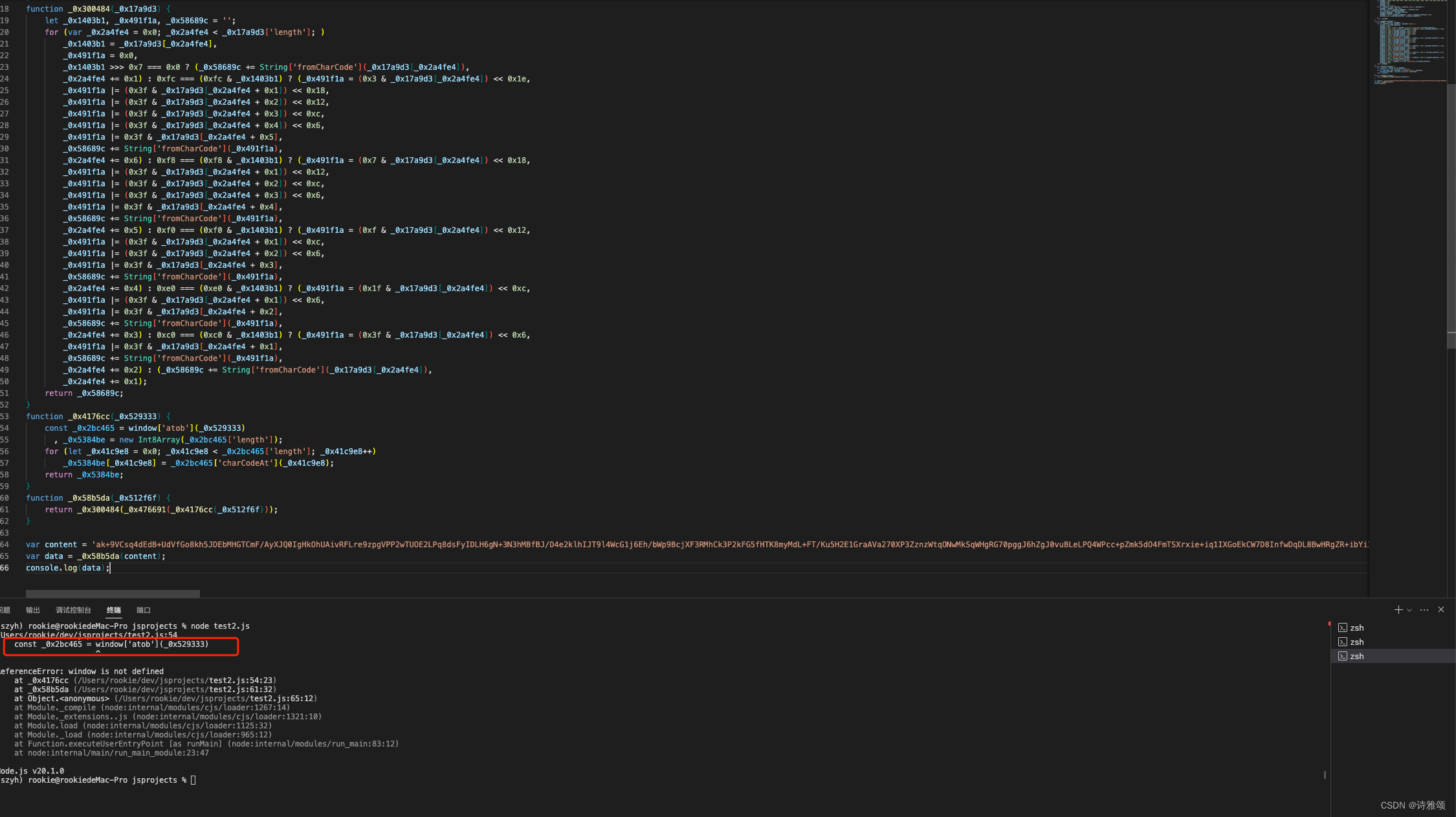Click '_0x491f1a = 0x0,' on line 22
The image size is (1456, 817).
point(100,56)
